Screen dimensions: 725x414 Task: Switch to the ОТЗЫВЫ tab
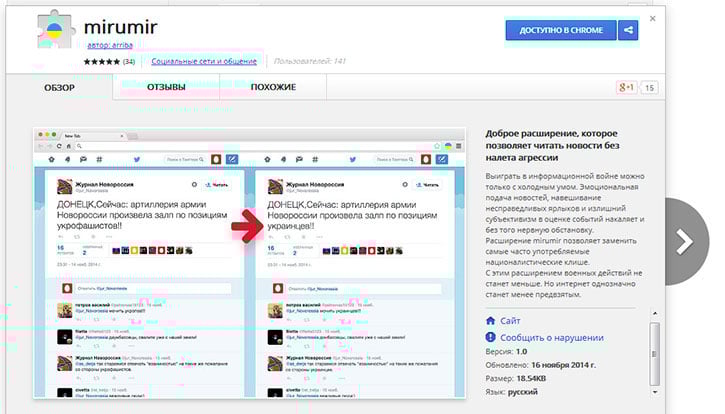166,88
